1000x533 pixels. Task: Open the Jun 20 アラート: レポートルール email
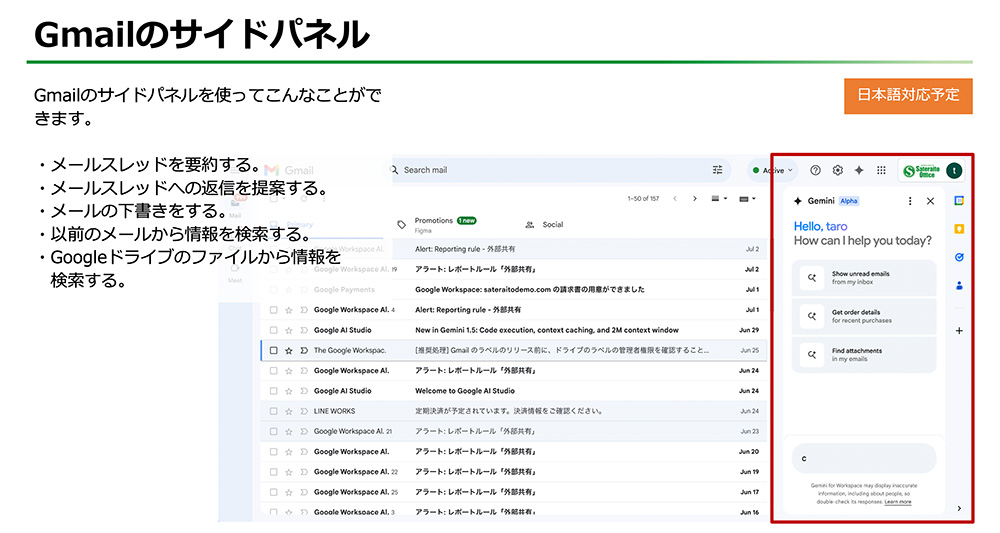click(x=513, y=451)
